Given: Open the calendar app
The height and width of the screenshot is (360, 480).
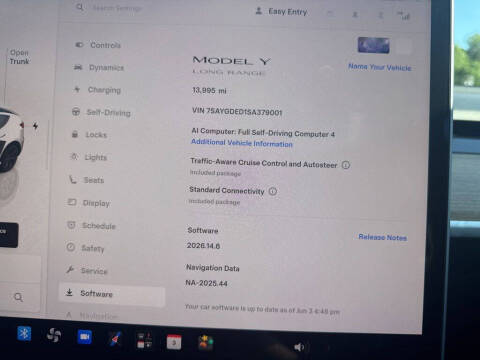Looking at the screenshot, I should point(174,342).
